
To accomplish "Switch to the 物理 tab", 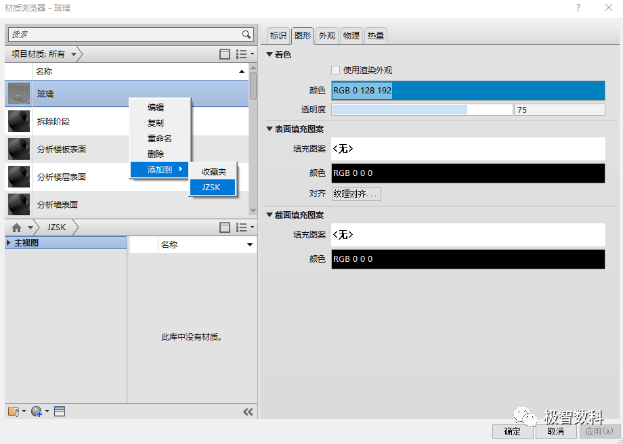I will tap(351, 35).
